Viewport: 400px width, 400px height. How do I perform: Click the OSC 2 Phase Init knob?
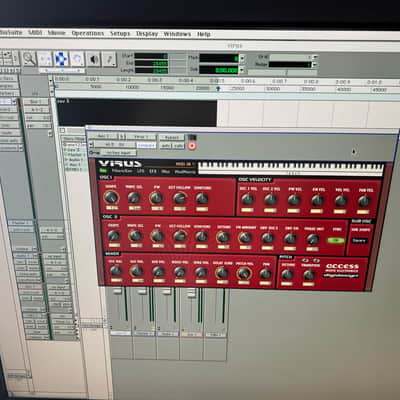pos(313,239)
